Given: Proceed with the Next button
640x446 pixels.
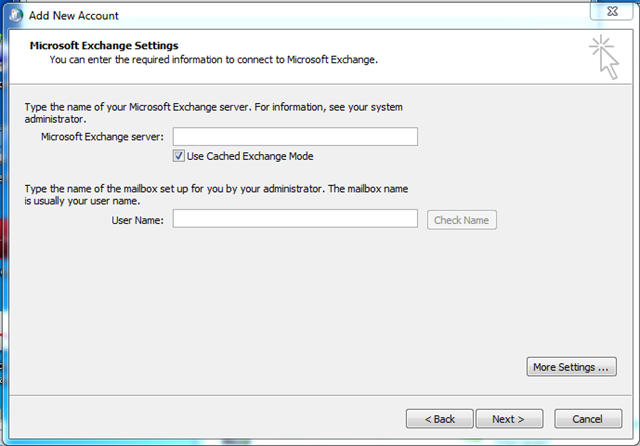Looking at the screenshot, I should pyautogui.click(x=509, y=419).
